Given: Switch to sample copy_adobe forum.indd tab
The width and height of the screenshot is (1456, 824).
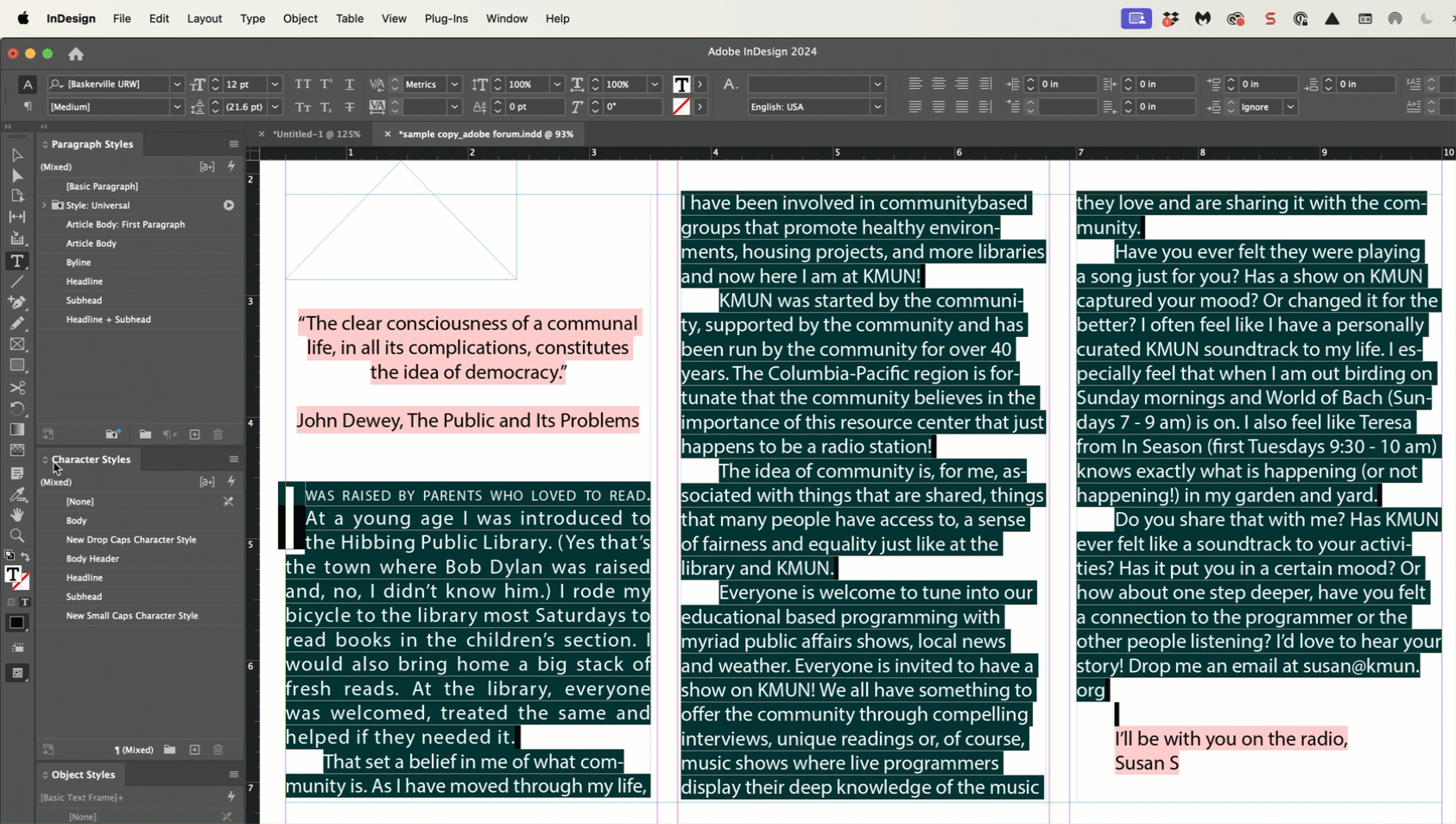Looking at the screenshot, I should 486,134.
